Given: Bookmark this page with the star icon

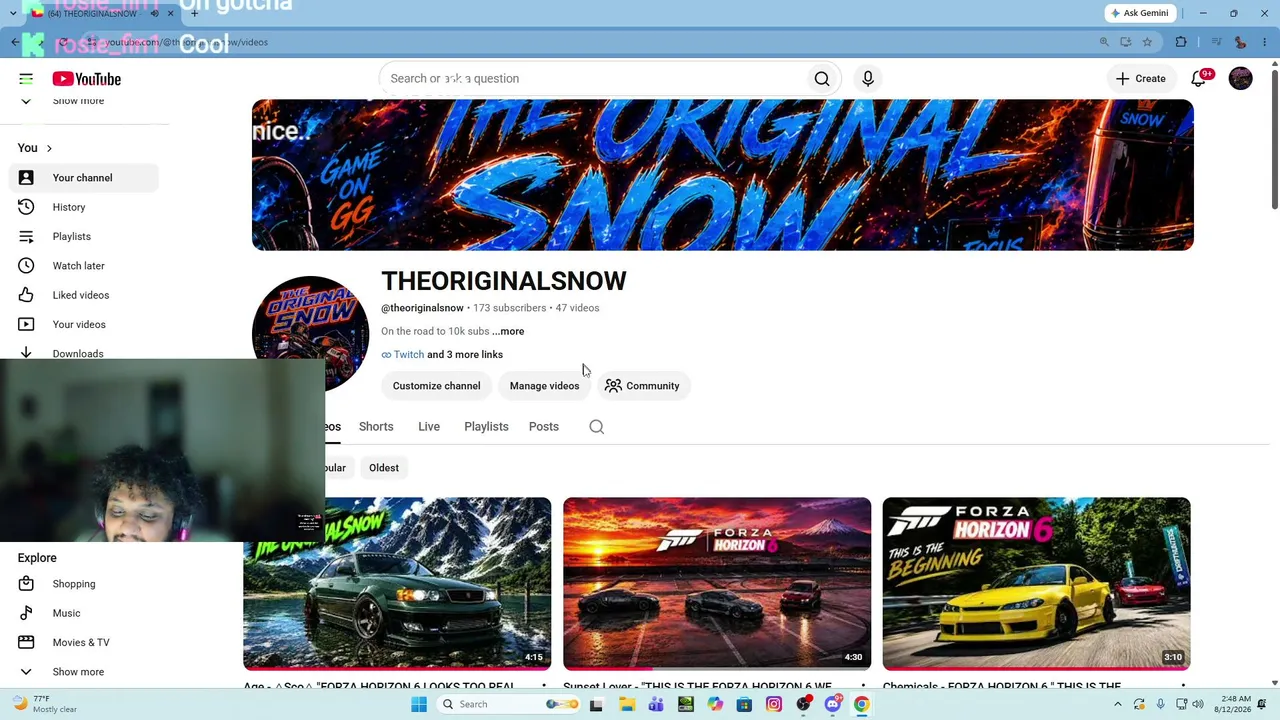Looking at the screenshot, I should tap(1147, 42).
